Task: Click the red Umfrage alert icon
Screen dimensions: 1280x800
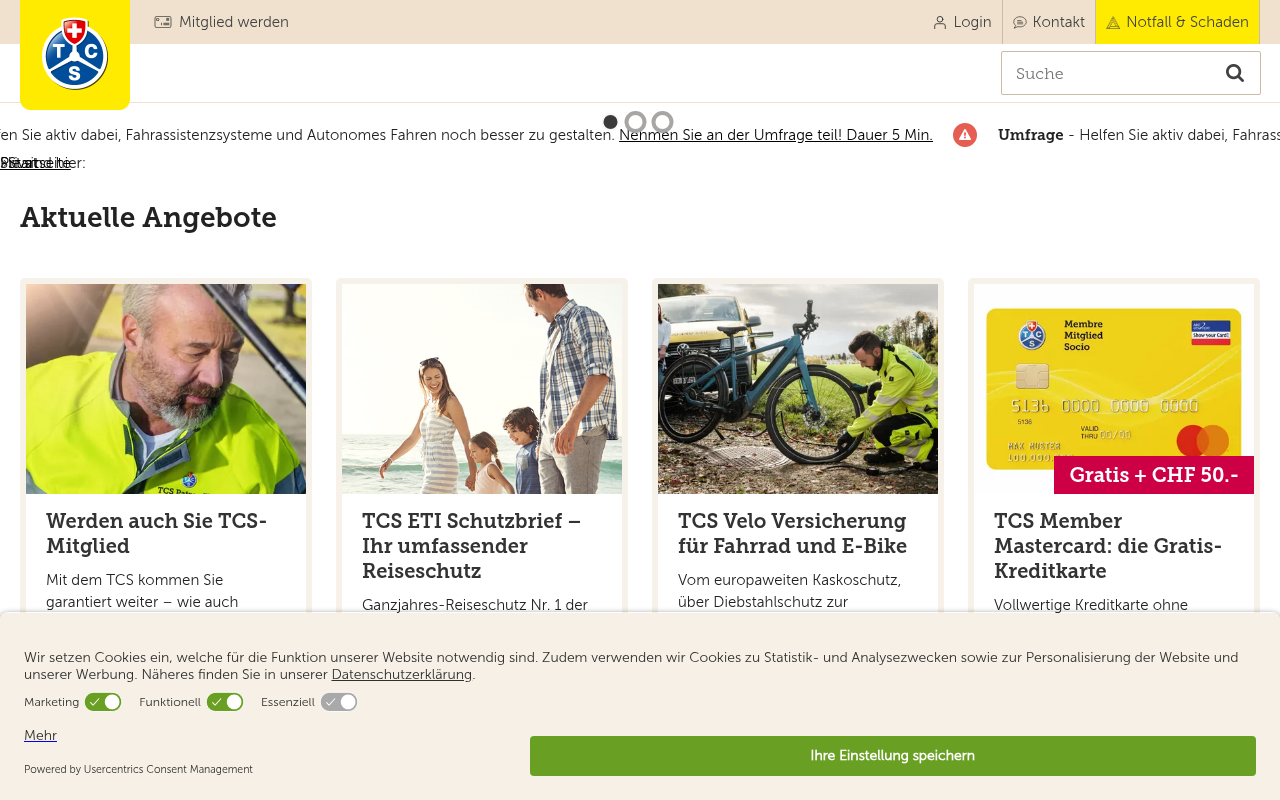Action: pos(965,135)
